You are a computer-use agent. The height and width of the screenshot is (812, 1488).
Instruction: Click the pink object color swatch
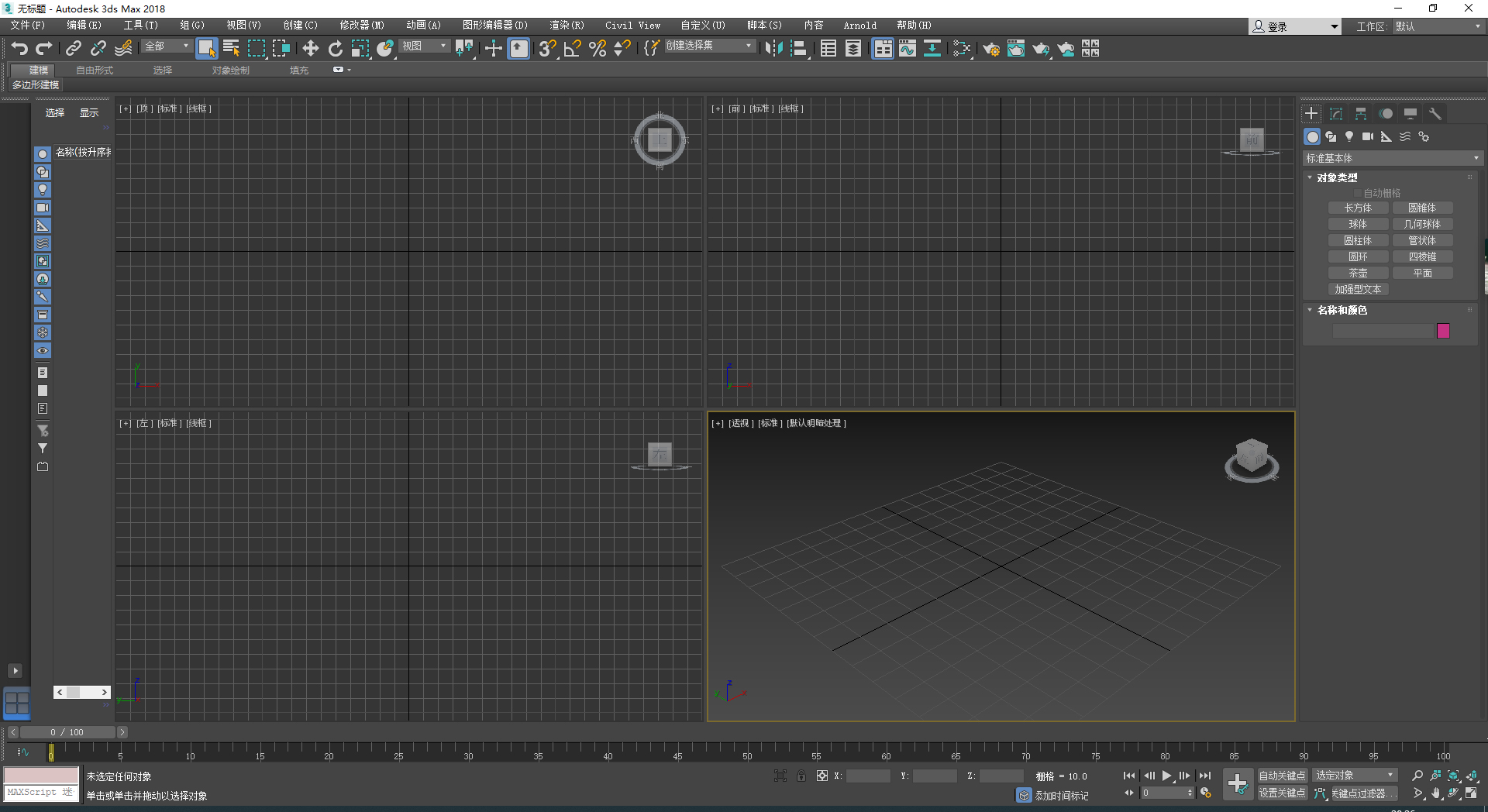(1443, 331)
